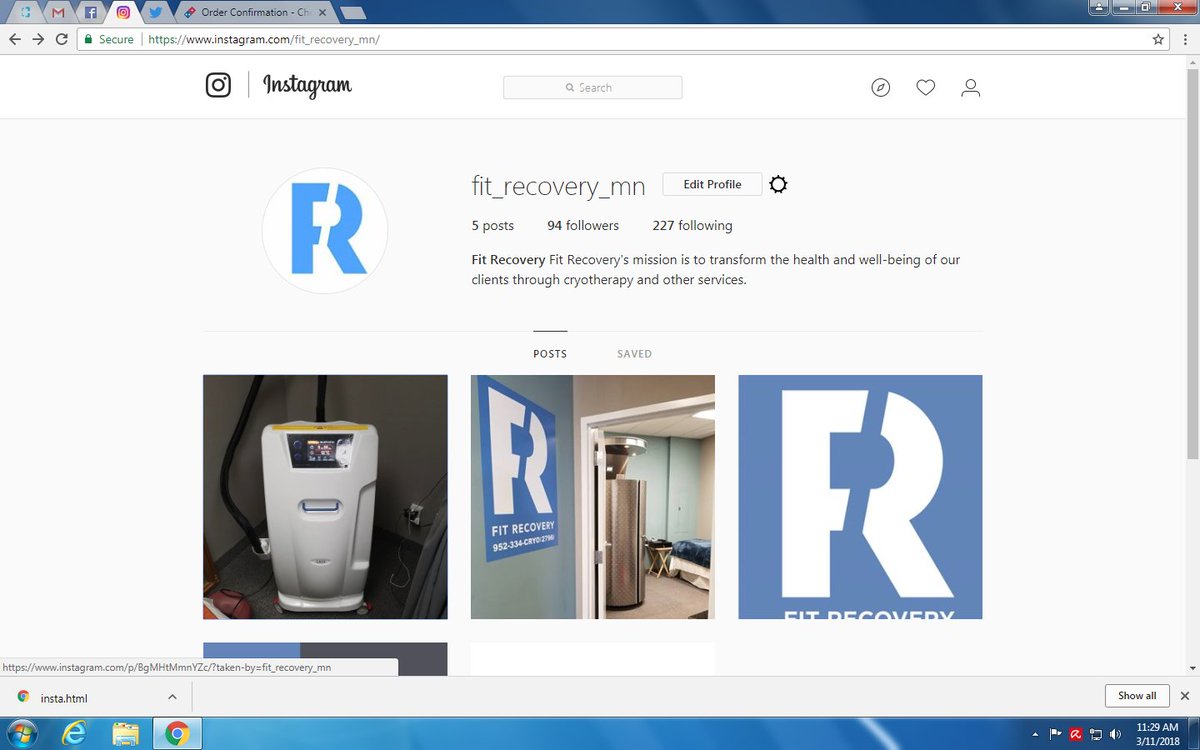Go back with browser back arrow
This screenshot has height=750, width=1200.
click(x=14, y=39)
